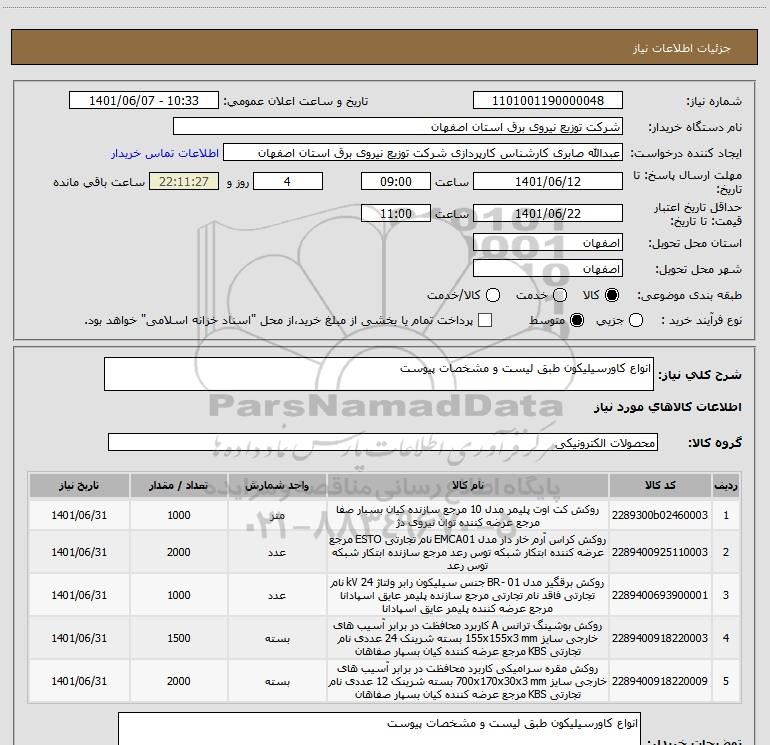Viewport: 770px width, 745px height.
Task: Click product code 2289400918220009
Action: [x=660, y=681]
